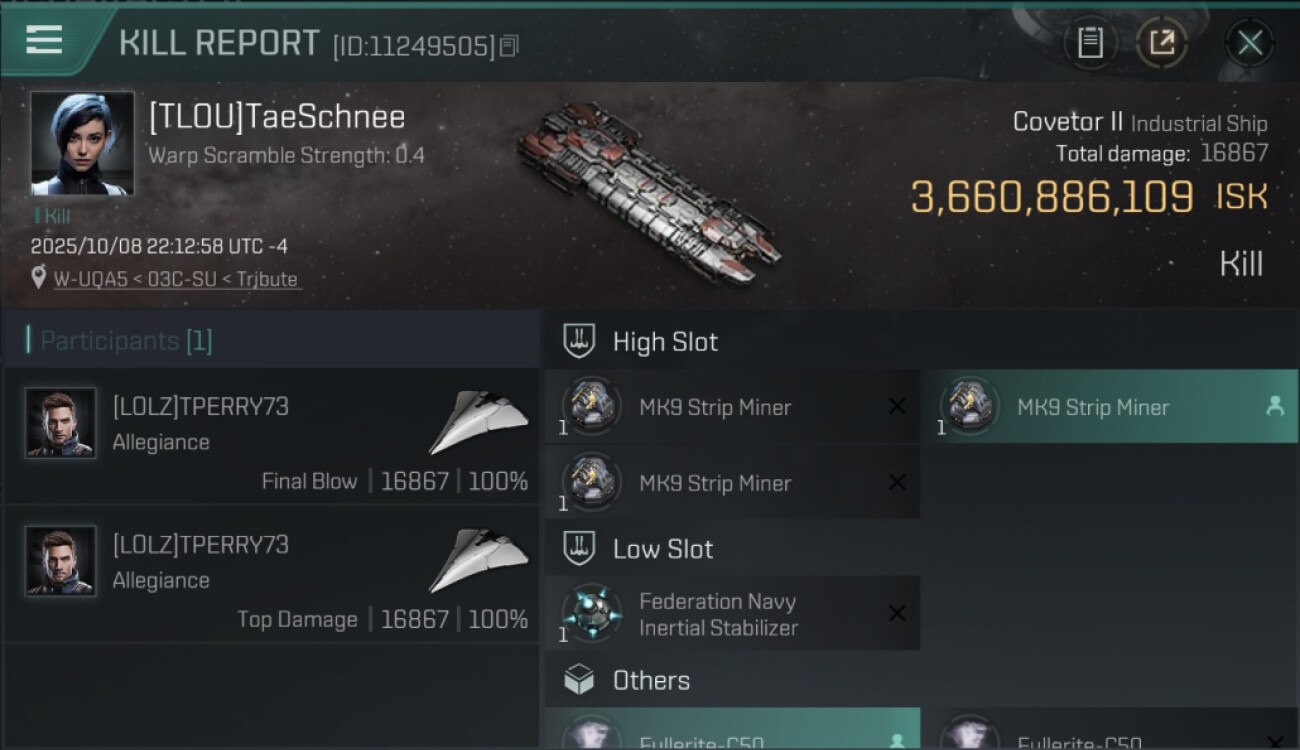Click TaeSchnee's pilot portrait
The image size is (1300, 750).
tap(82, 143)
